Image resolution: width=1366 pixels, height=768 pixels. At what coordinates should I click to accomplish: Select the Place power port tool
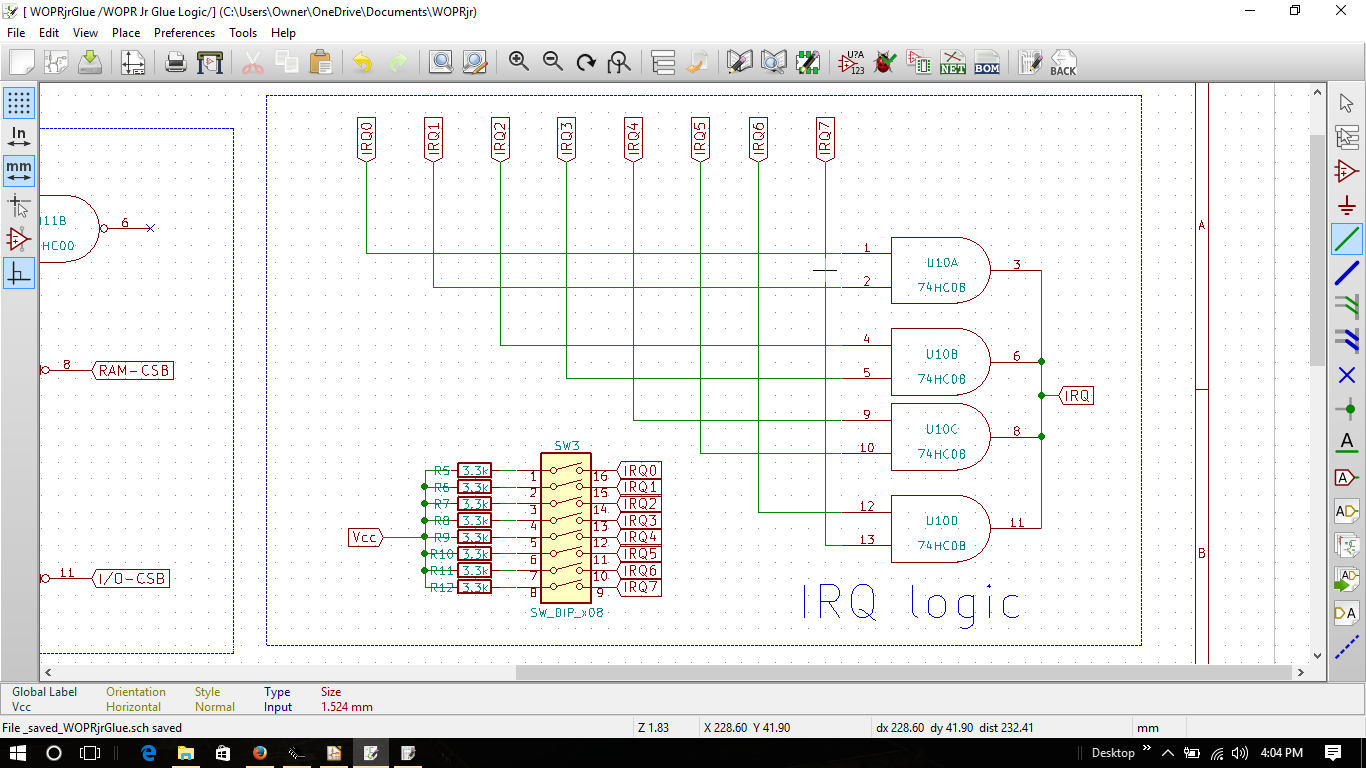1347,205
